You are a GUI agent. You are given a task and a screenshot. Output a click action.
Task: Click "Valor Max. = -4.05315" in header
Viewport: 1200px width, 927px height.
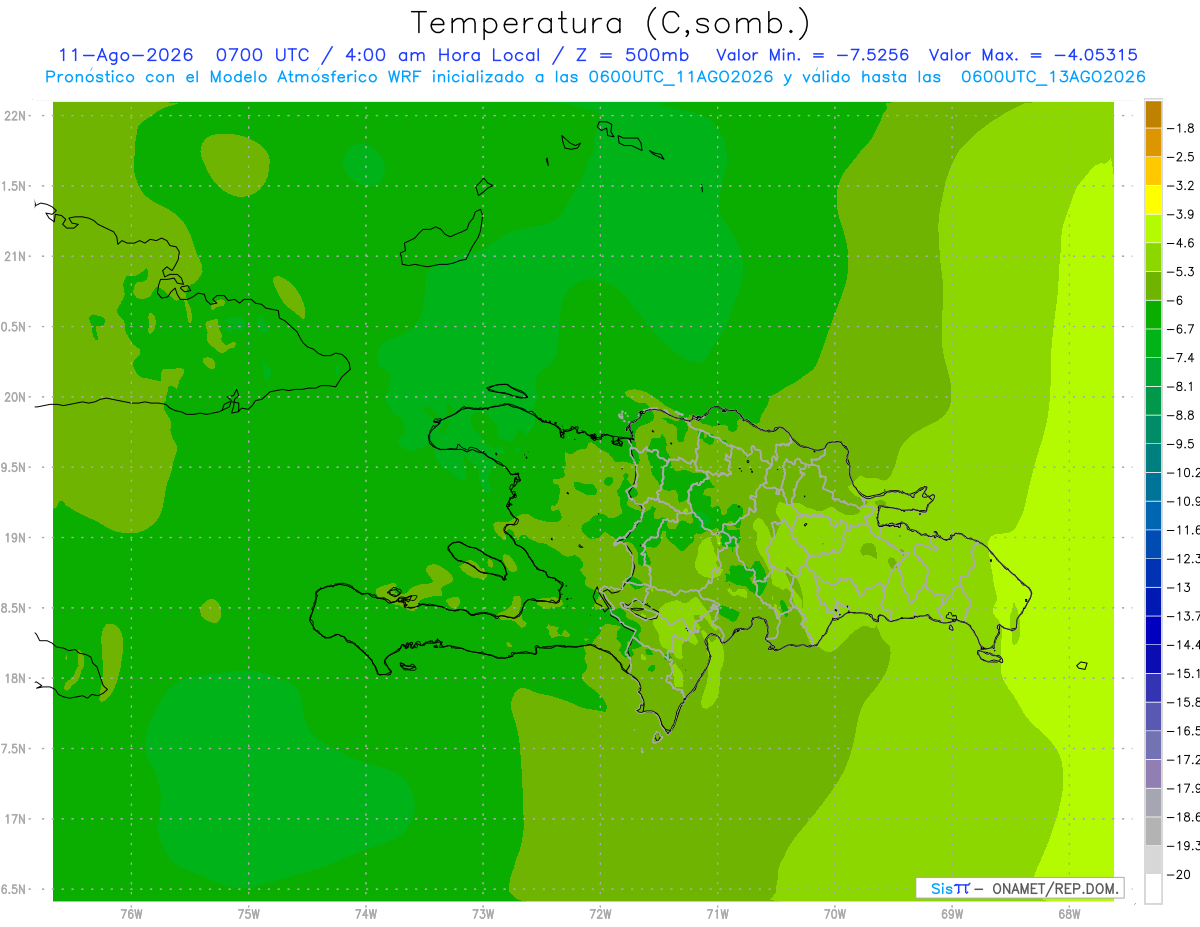click(1033, 55)
